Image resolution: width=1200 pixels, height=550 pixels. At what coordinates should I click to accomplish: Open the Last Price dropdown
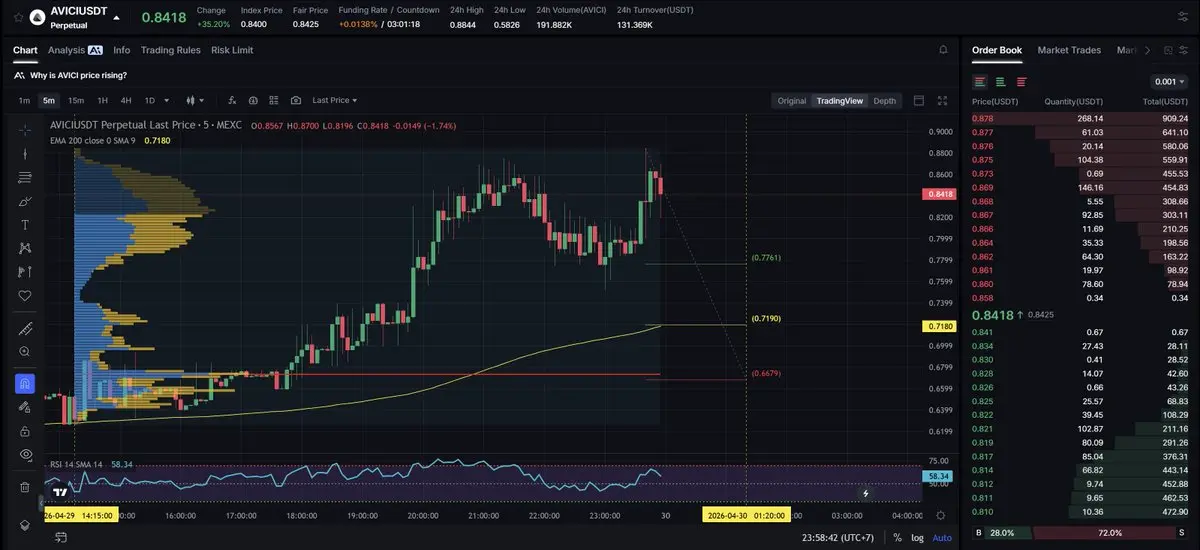tap(334, 100)
